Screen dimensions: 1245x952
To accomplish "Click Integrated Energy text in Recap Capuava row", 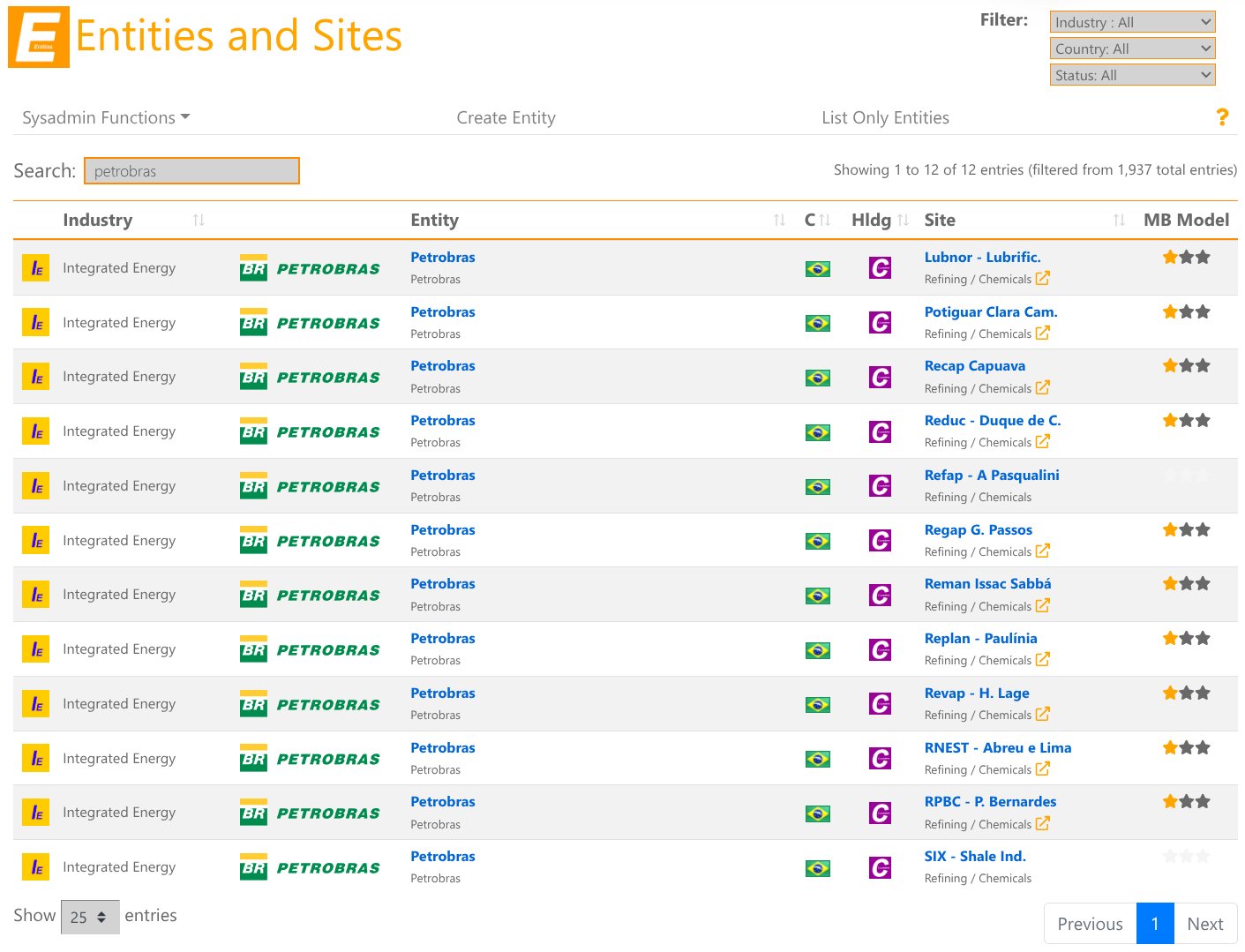I will pyautogui.click(x=119, y=377).
